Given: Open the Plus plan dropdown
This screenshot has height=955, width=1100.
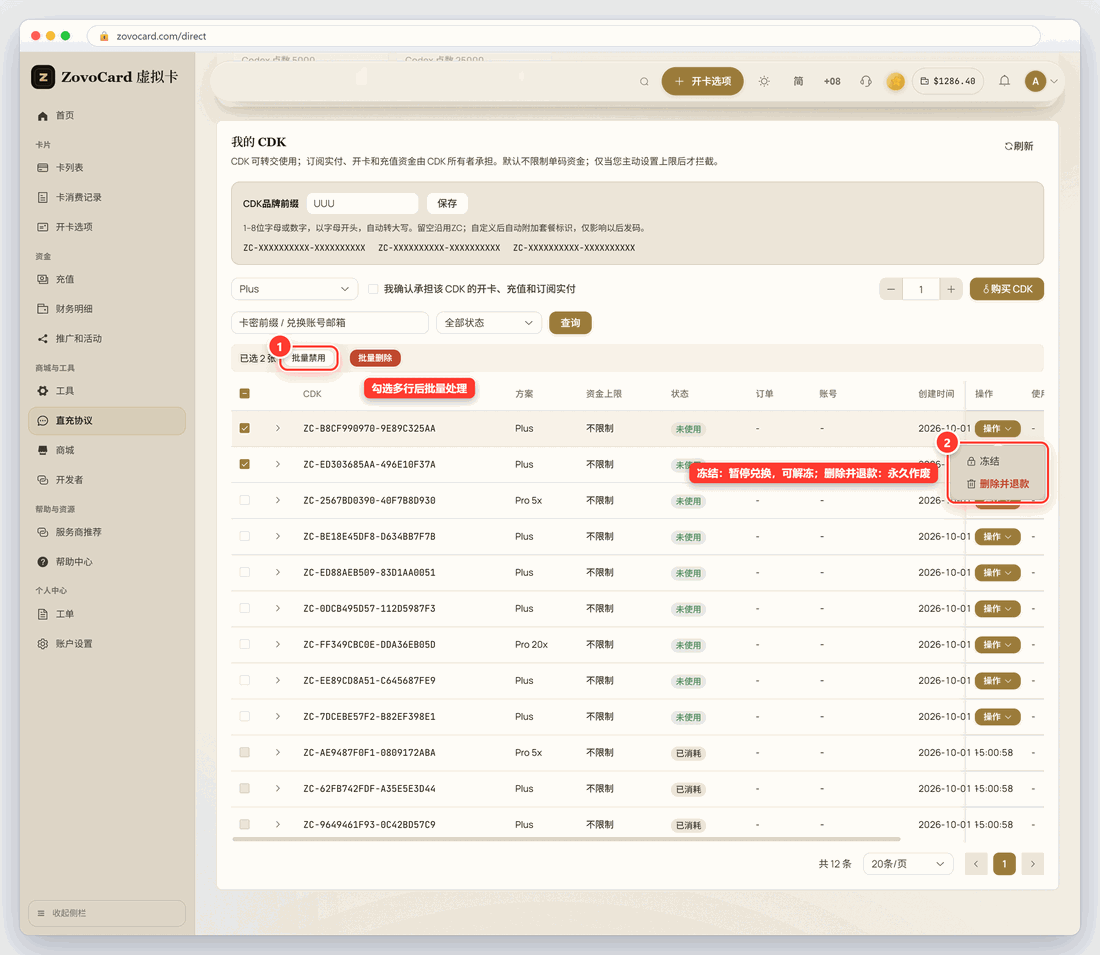Looking at the screenshot, I should coord(294,289).
